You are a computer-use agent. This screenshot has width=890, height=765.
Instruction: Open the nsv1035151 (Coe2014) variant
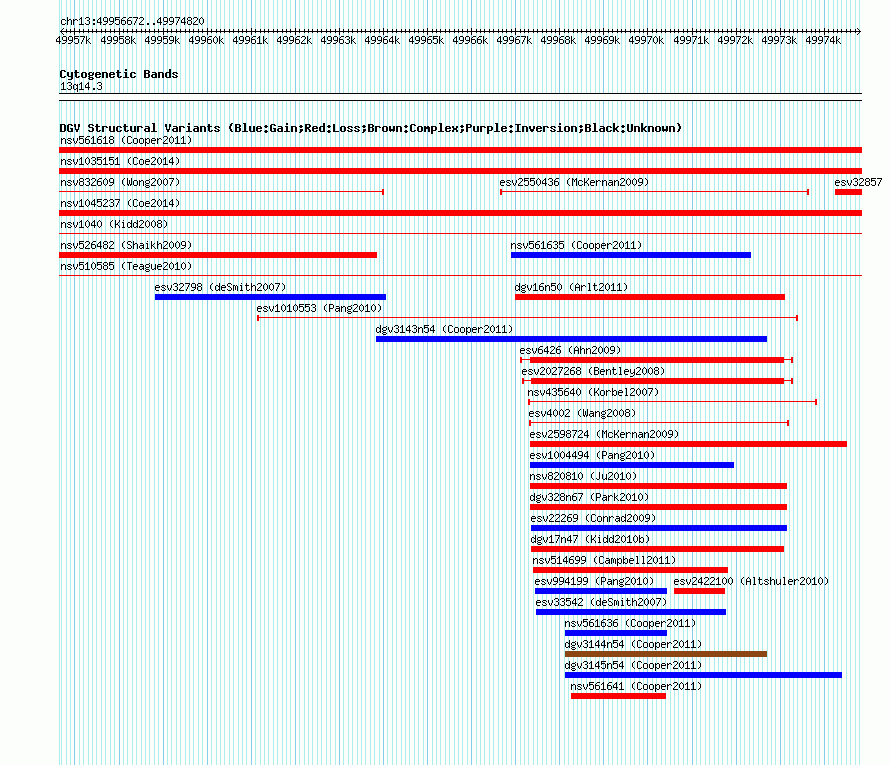pyautogui.click(x=120, y=161)
